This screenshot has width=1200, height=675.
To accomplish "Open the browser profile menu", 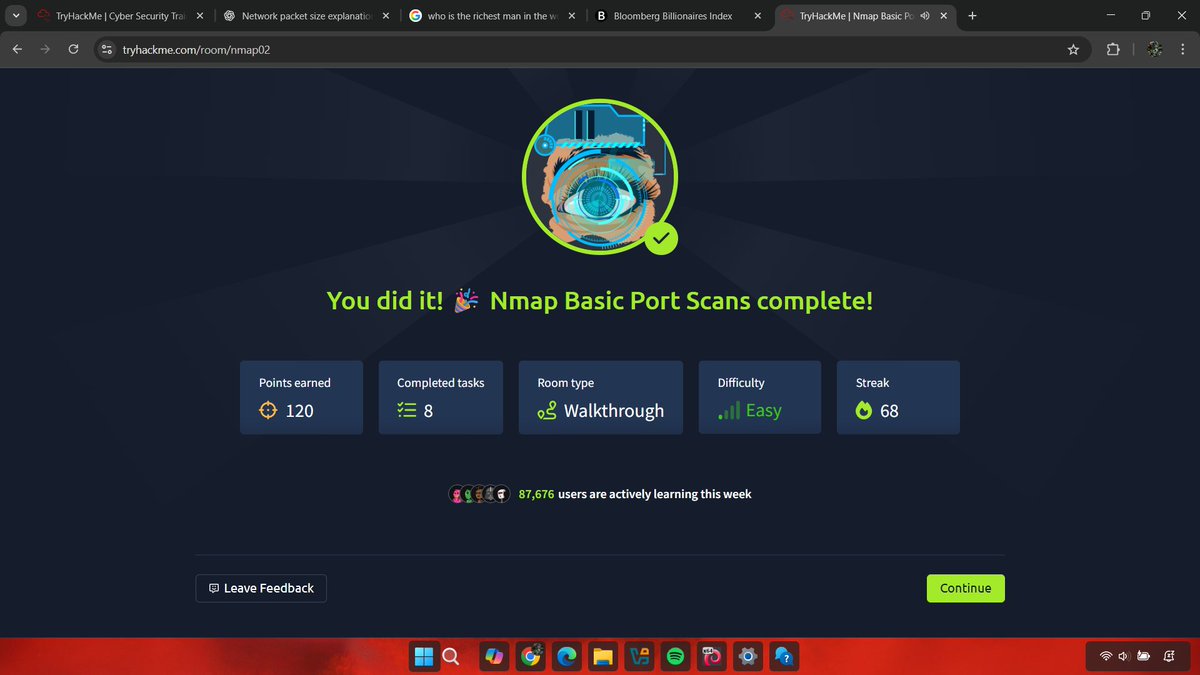I will point(1153,48).
